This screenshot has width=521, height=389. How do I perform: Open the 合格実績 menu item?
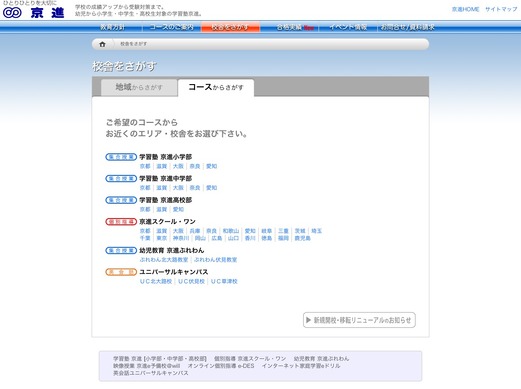point(295,27)
